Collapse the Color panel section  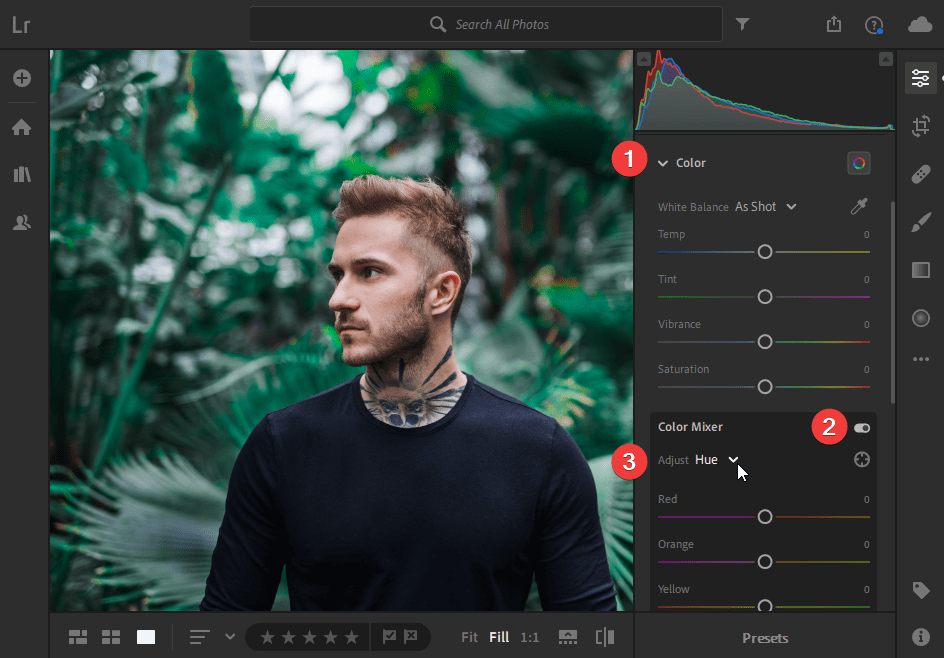[x=662, y=163]
